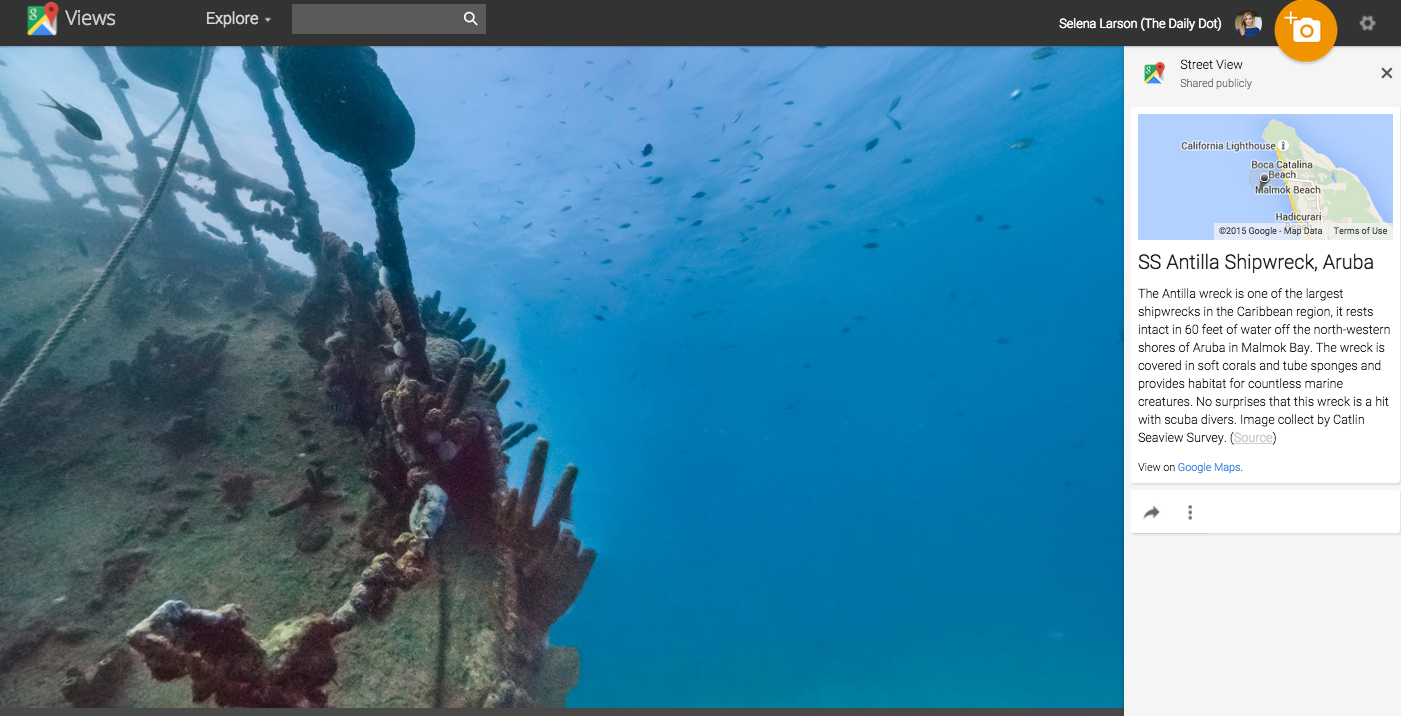Open View on Google Maps link
Screen dimensions: 1401x716
[x=1209, y=467]
